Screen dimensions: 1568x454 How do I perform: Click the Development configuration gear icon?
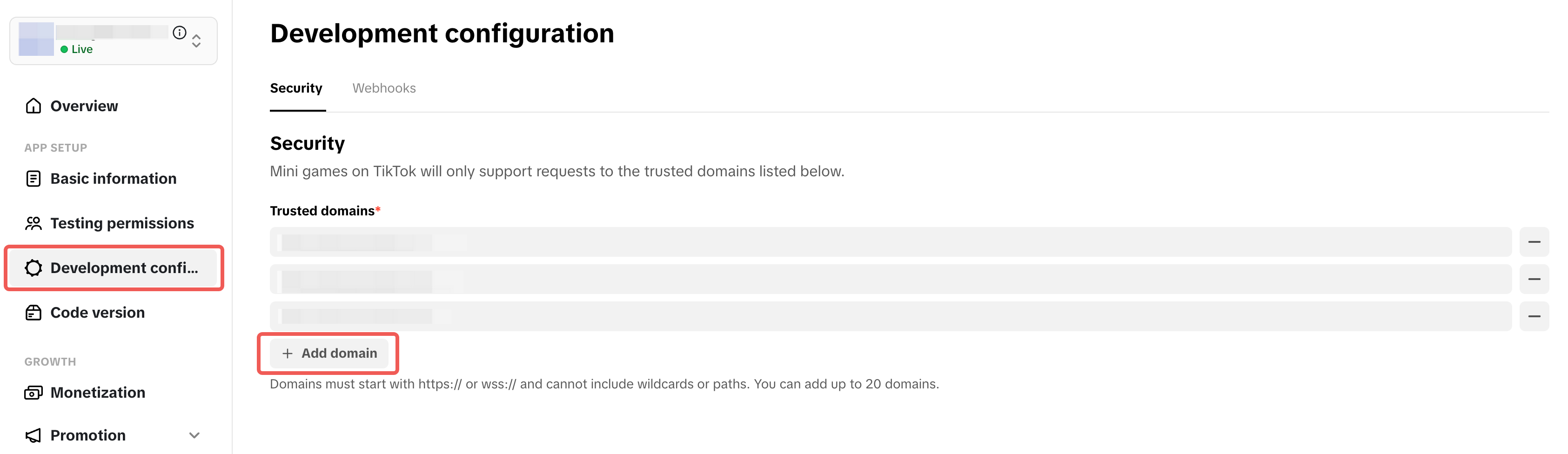(x=34, y=268)
